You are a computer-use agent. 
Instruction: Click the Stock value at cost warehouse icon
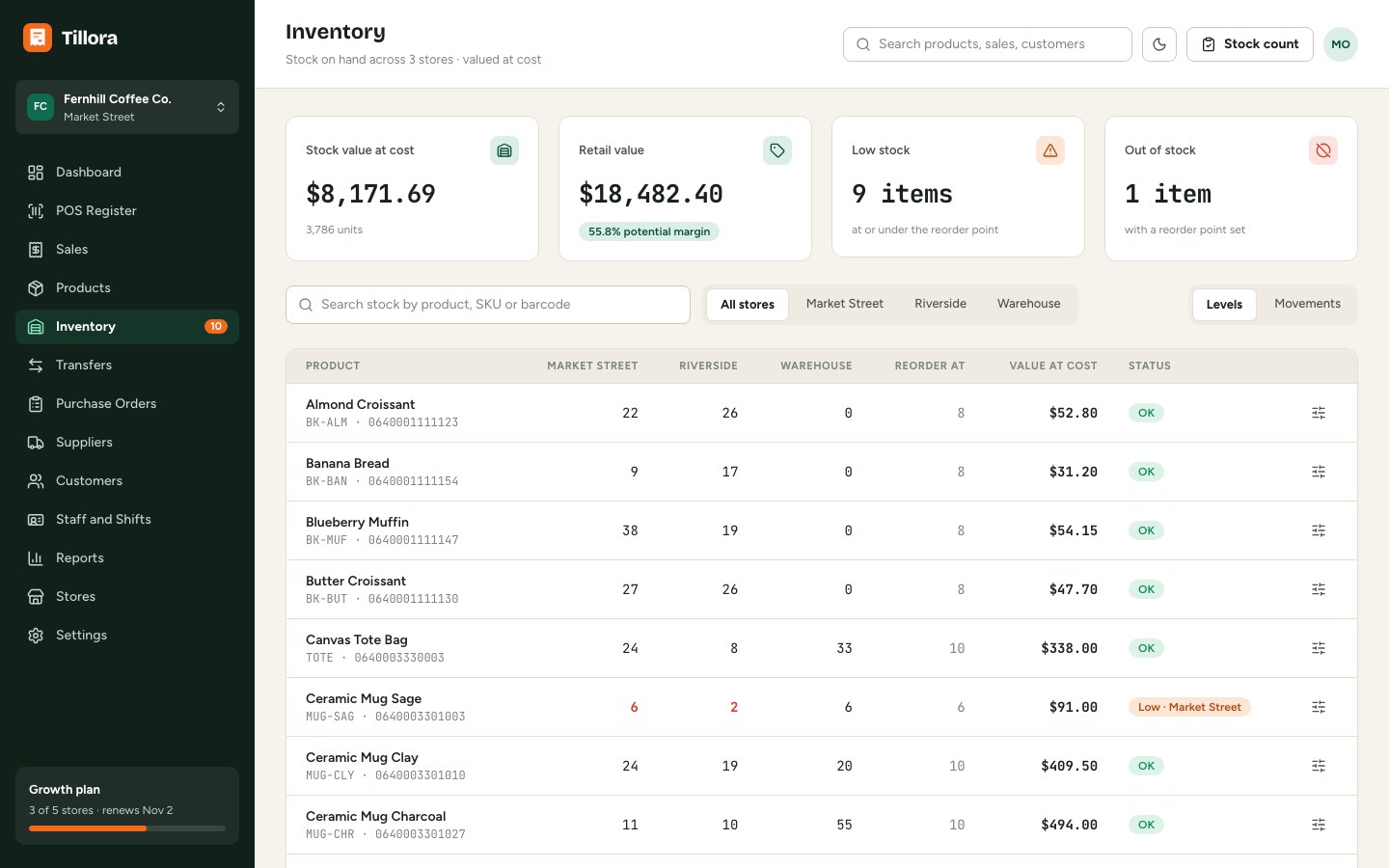504,150
